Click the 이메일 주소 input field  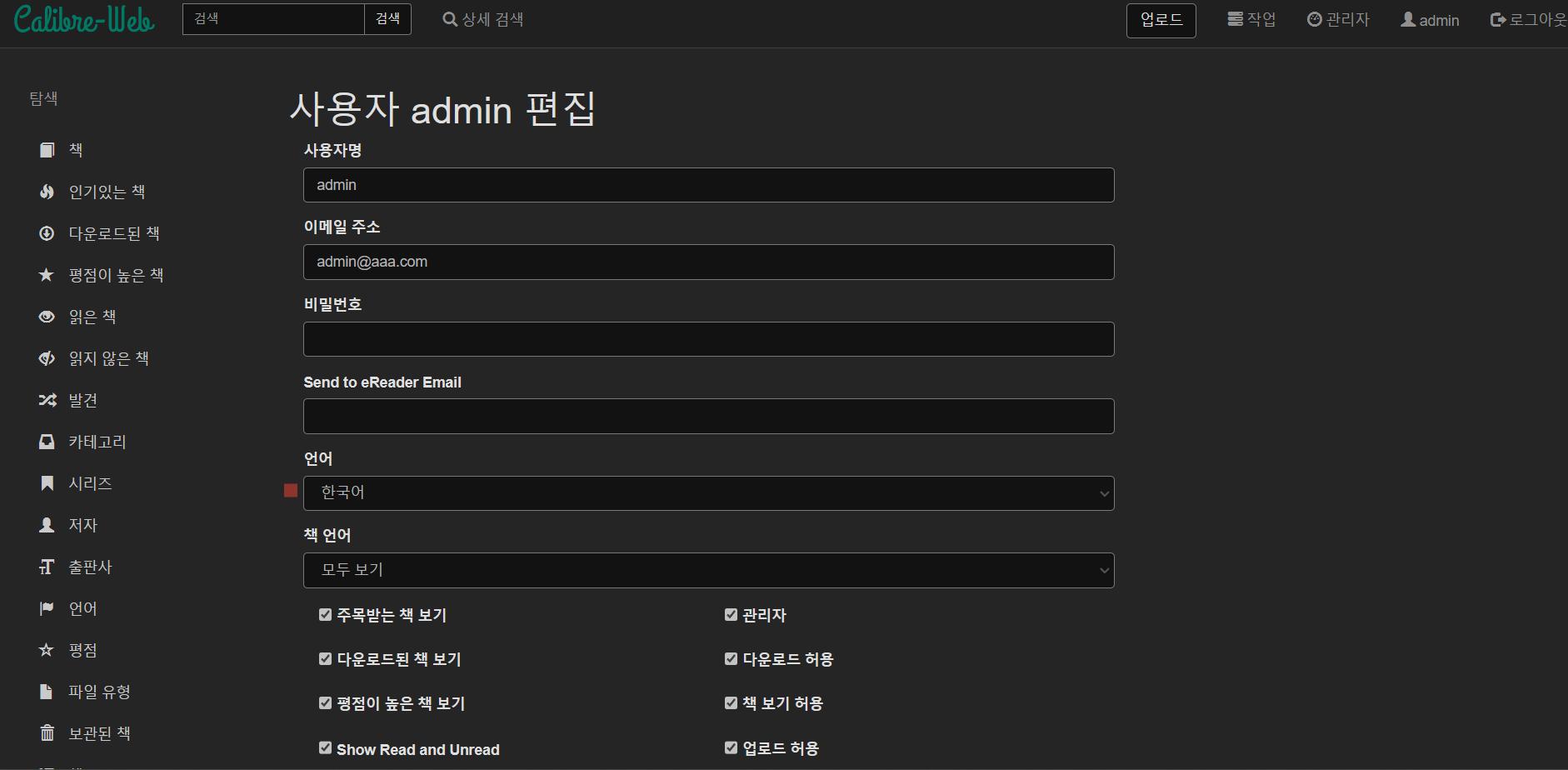[x=708, y=262]
